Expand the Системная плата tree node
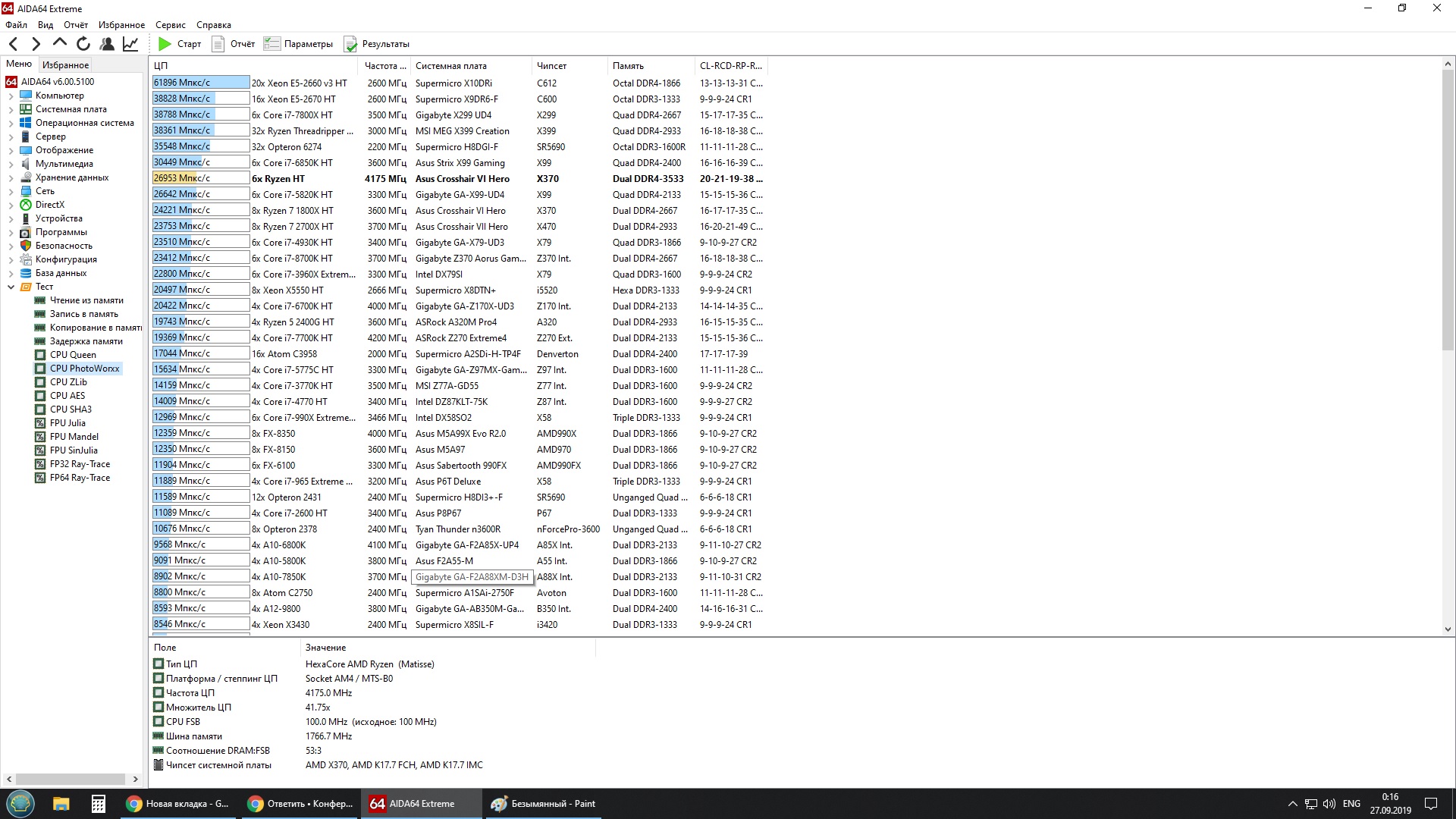 (11, 110)
